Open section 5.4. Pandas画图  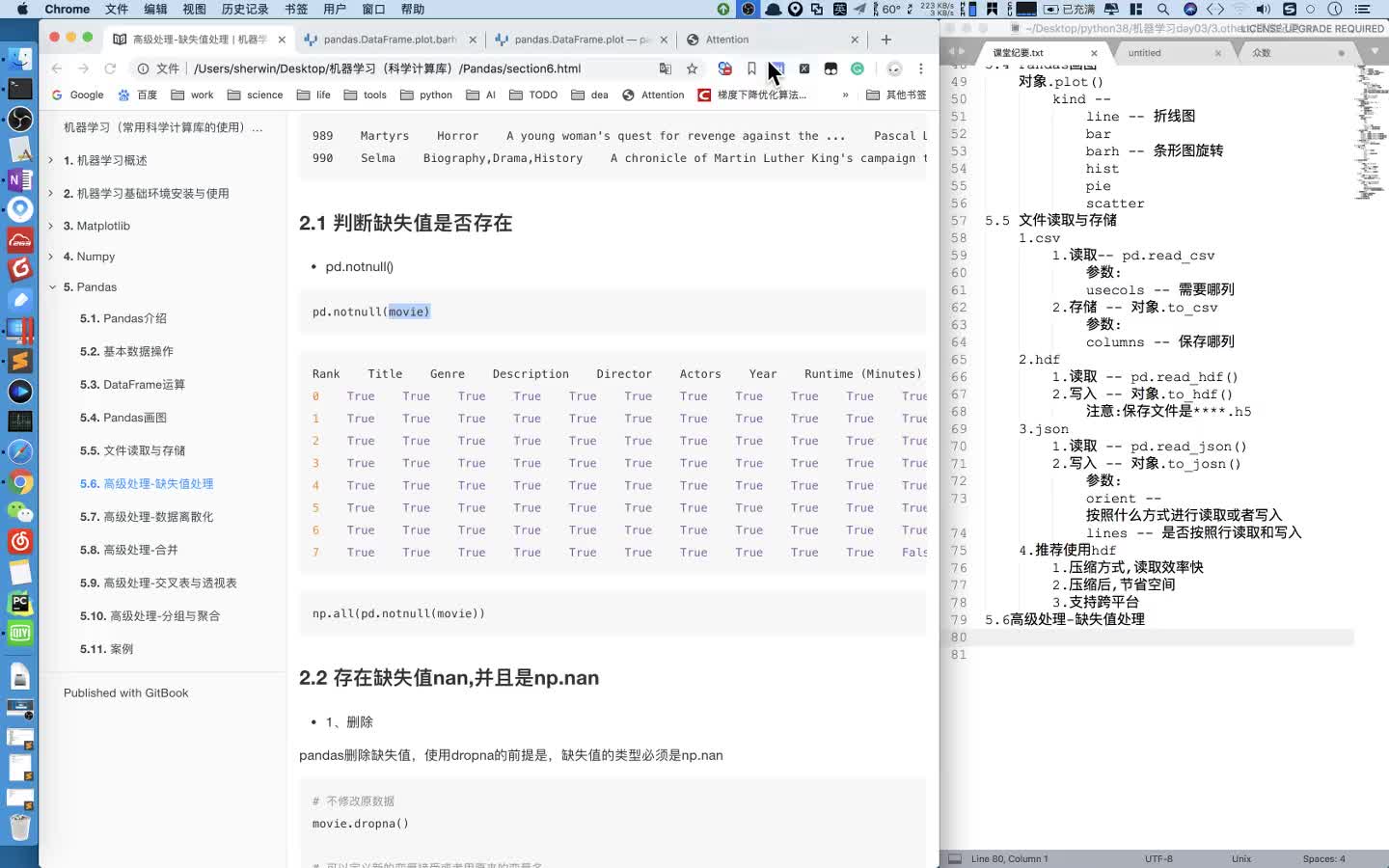point(123,418)
